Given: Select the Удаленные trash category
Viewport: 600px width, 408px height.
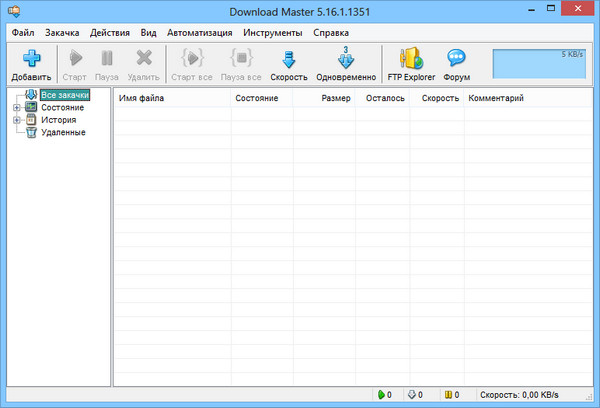Looking at the screenshot, I should click(63, 132).
